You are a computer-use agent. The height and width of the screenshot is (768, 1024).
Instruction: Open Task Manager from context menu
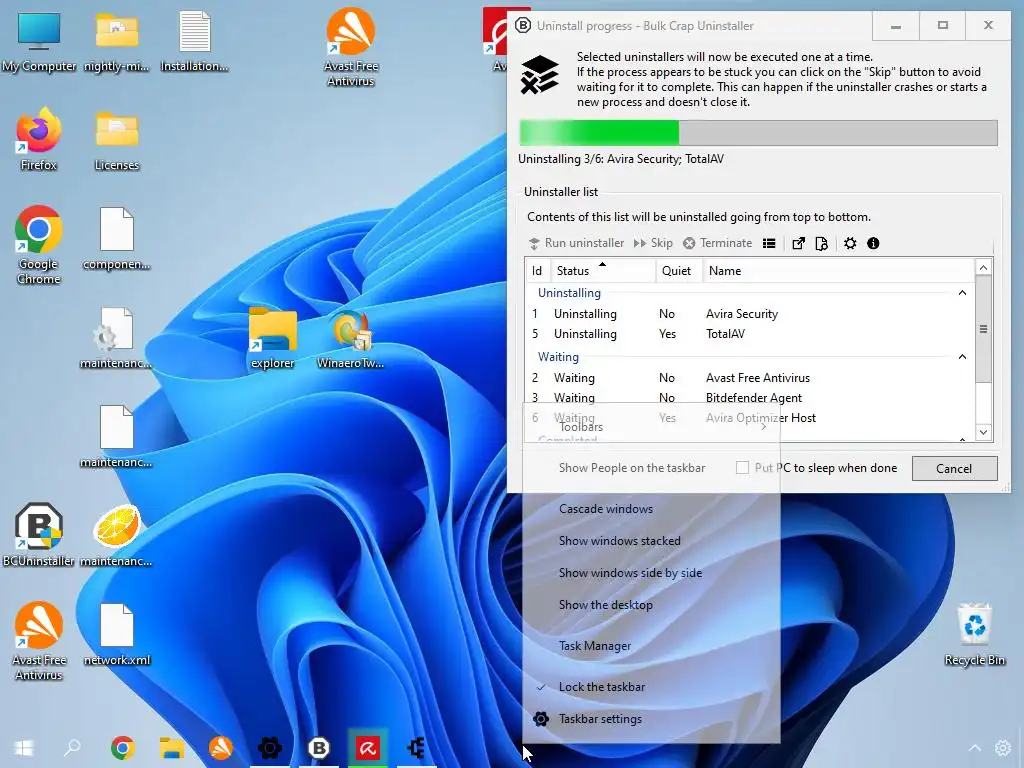coord(651,646)
